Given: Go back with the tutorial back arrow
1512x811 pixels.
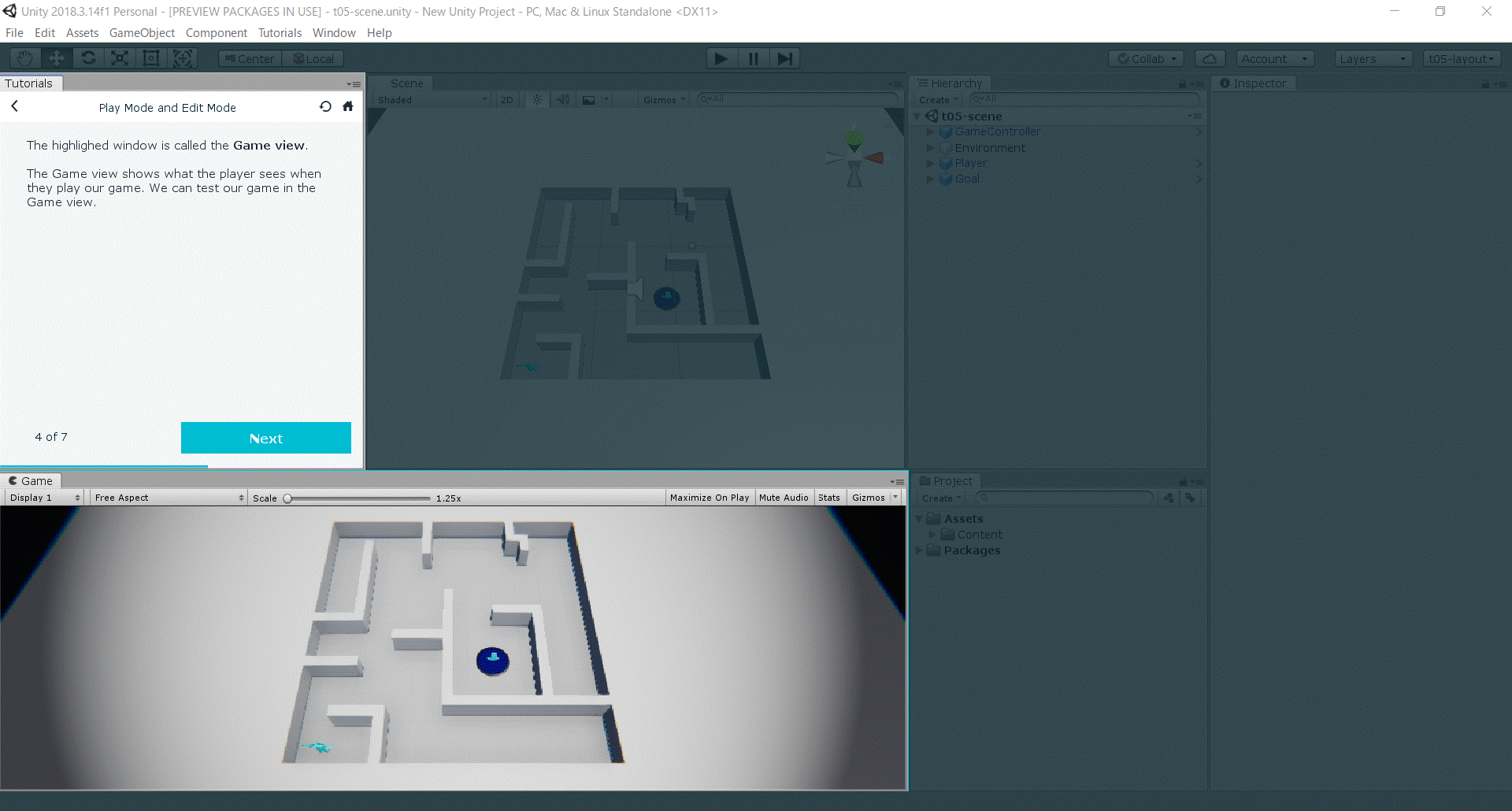Looking at the screenshot, I should coord(14,106).
